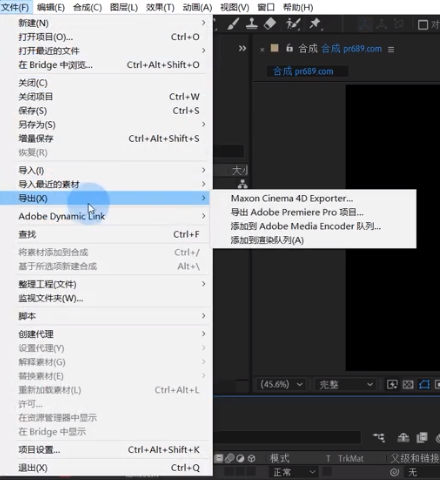Screen dimensions: 440x480
Task: Toggle the snapping checkbox in toolbar
Action: point(423,25)
